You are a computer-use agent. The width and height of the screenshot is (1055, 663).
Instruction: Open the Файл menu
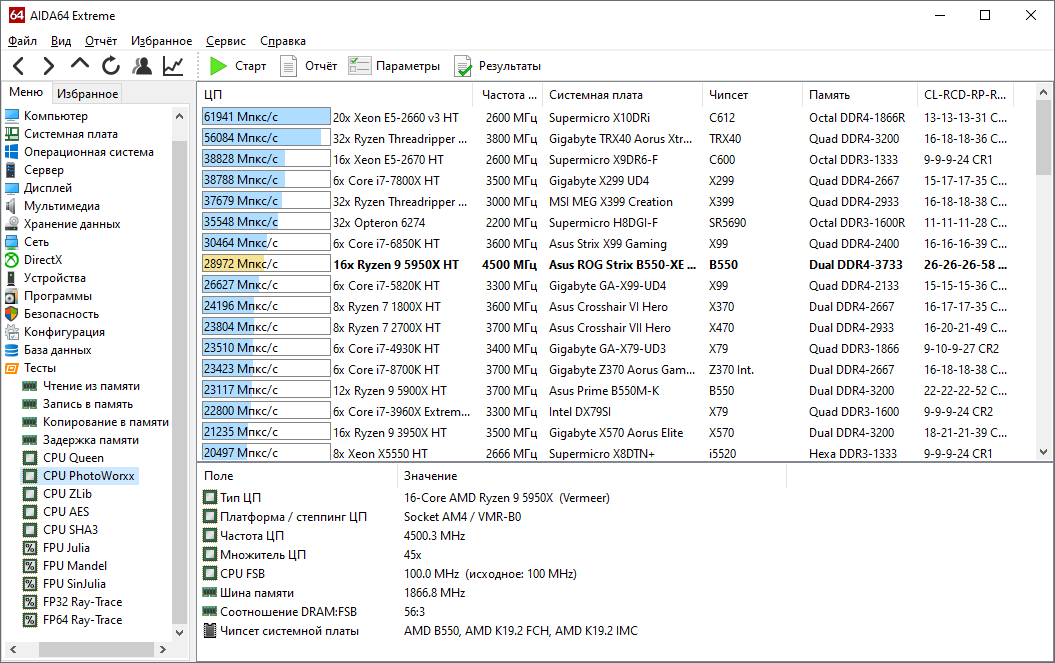coord(22,41)
